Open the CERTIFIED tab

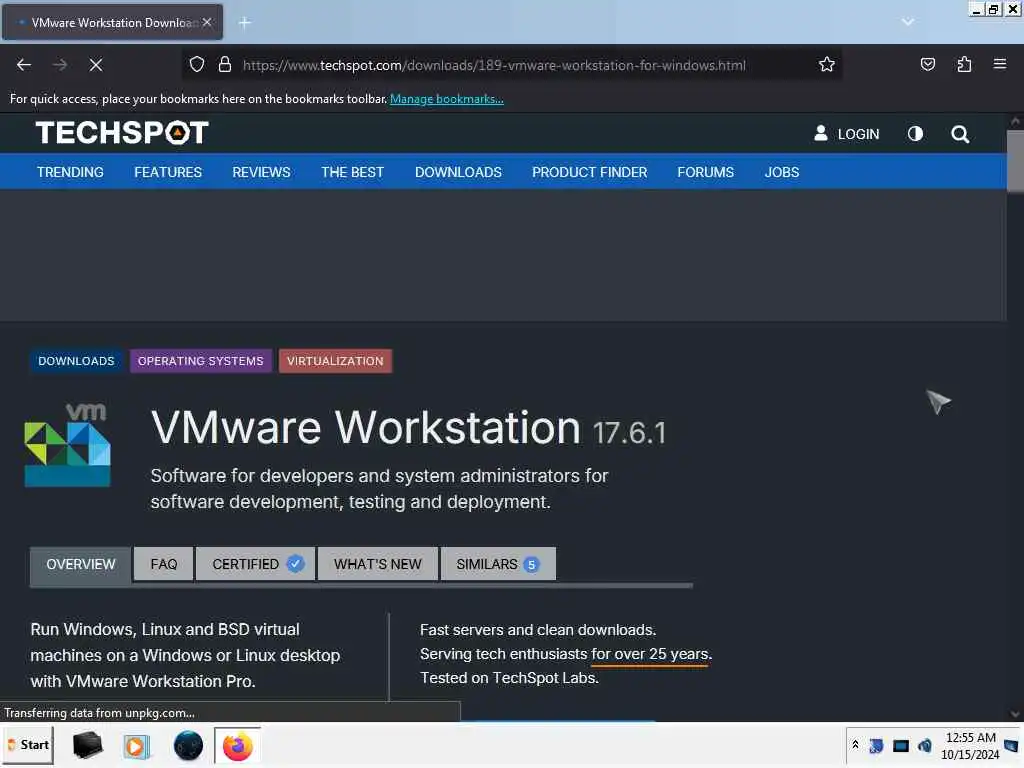coord(255,564)
